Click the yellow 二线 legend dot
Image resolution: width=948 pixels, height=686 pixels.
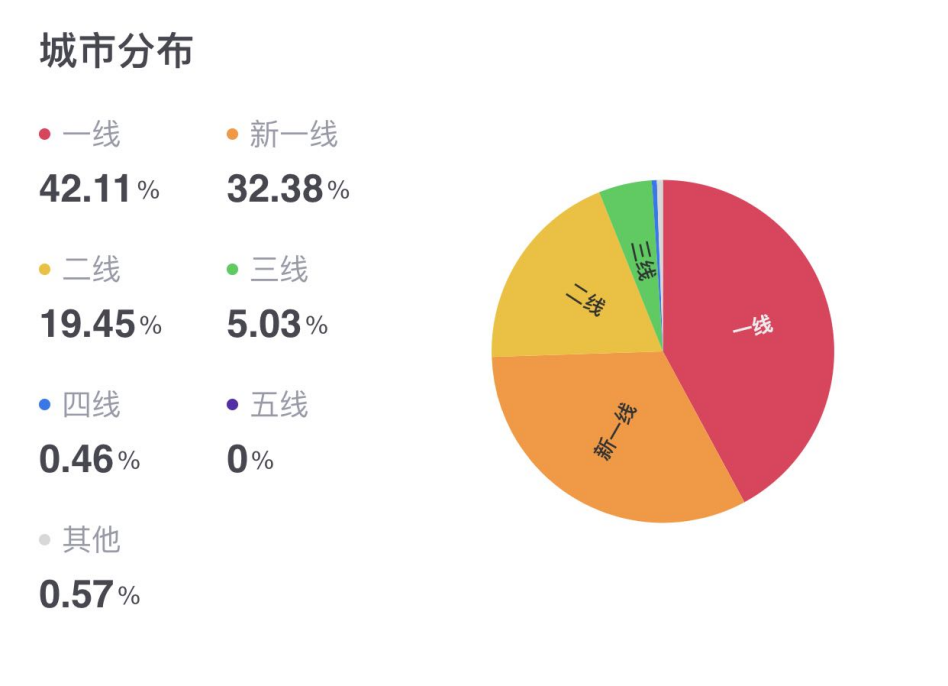click(45, 270)
